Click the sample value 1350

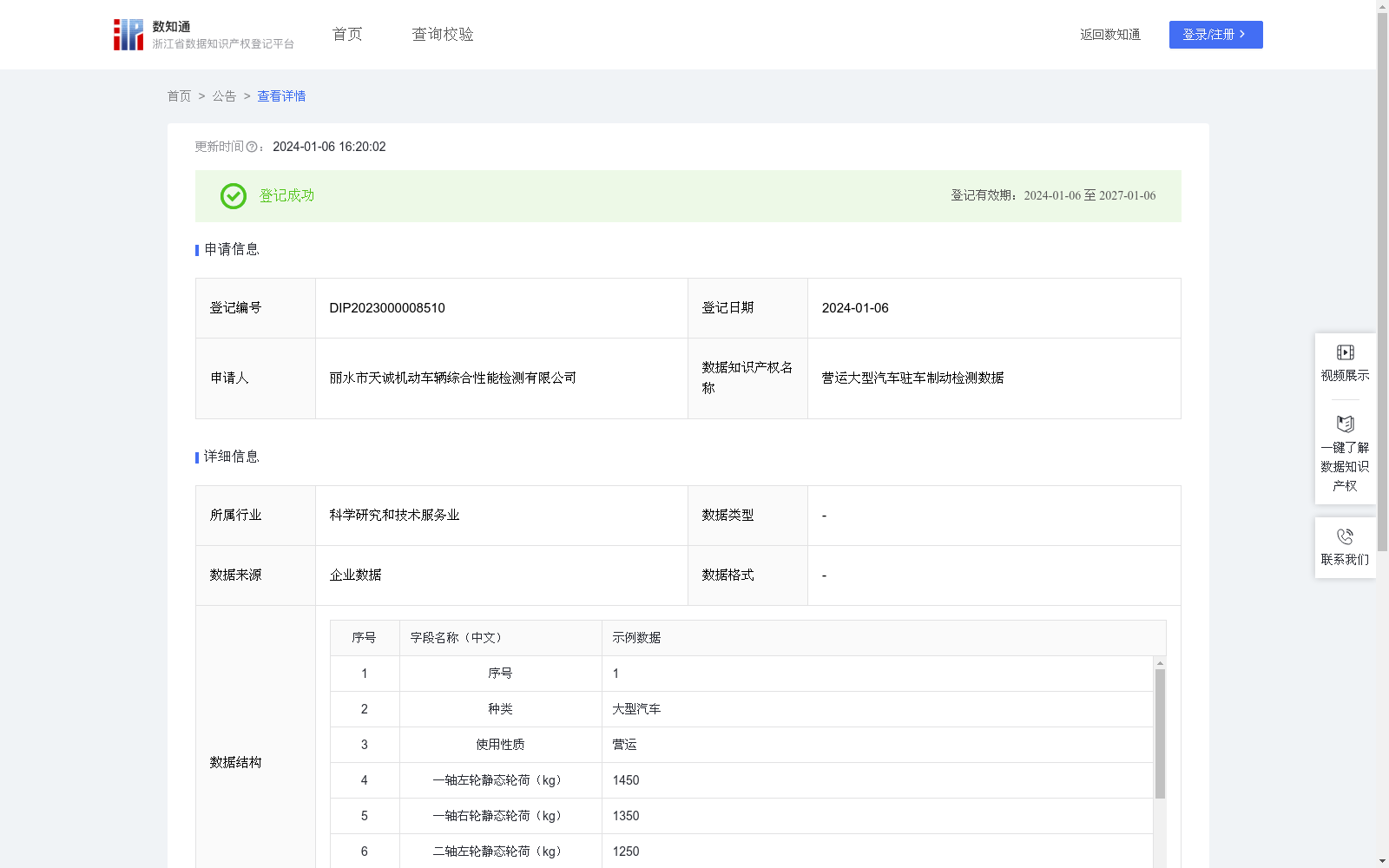pos(626,816)
